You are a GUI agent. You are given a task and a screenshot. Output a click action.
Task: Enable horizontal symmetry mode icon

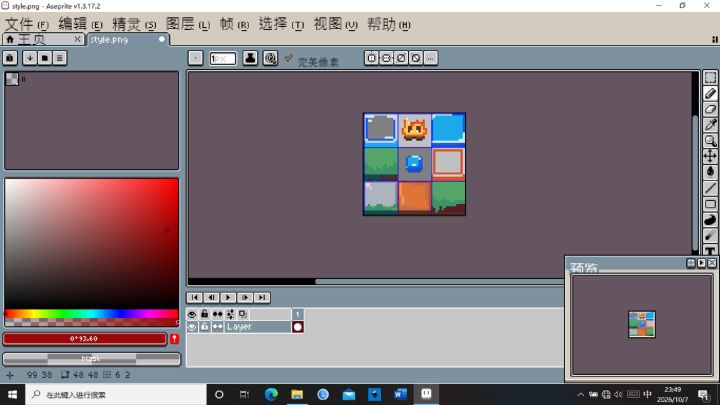pyautogui.click(x=371, y=58)
